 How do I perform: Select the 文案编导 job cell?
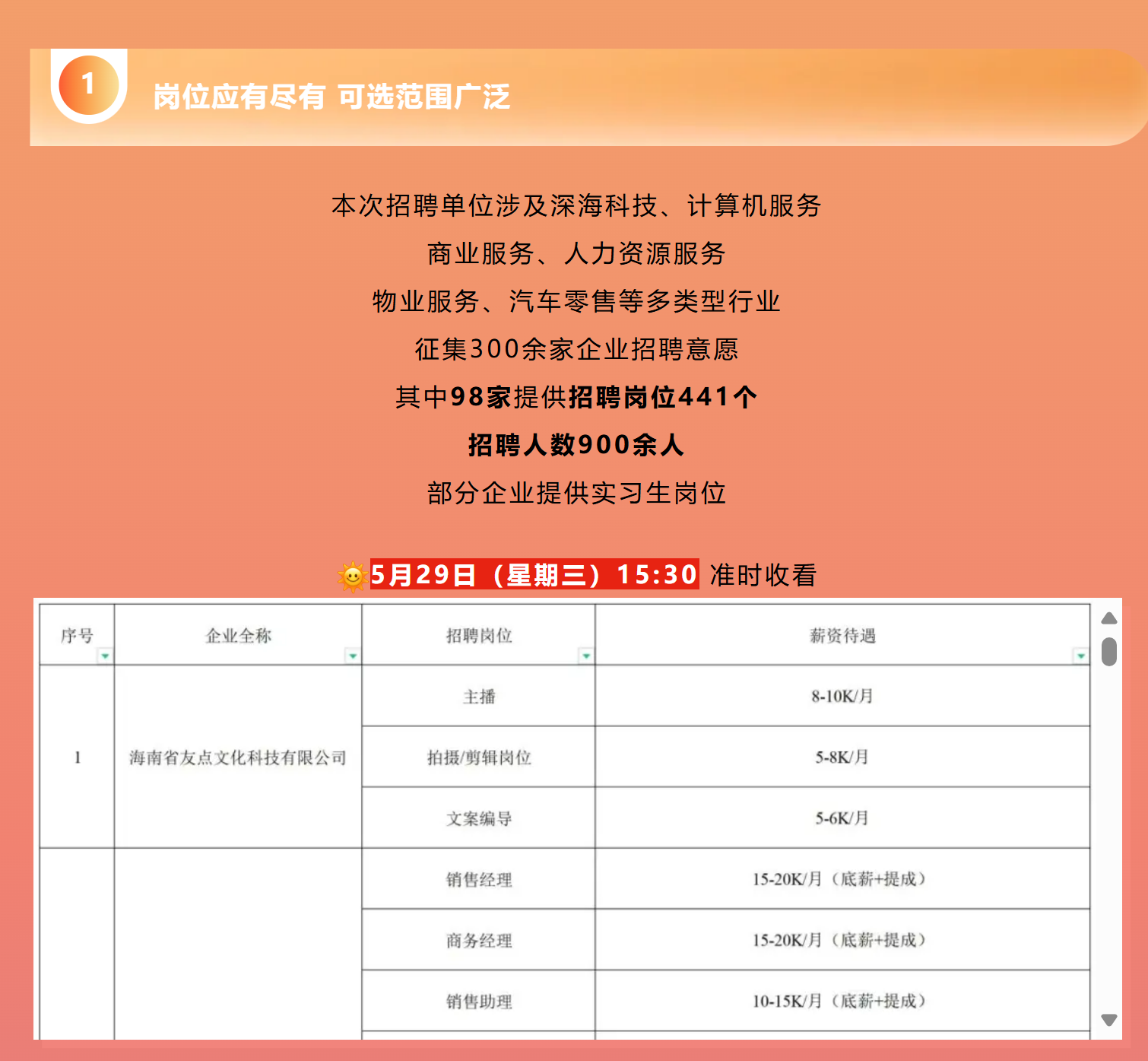(x=479, y=818)
